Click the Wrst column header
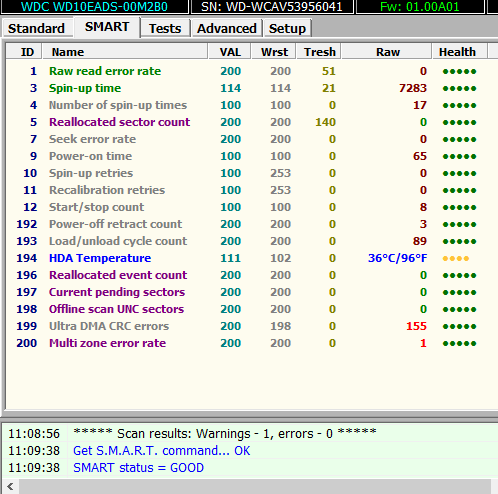Image resolution: width=498 pixels, height=494 pixels. (x=274, y=52)
